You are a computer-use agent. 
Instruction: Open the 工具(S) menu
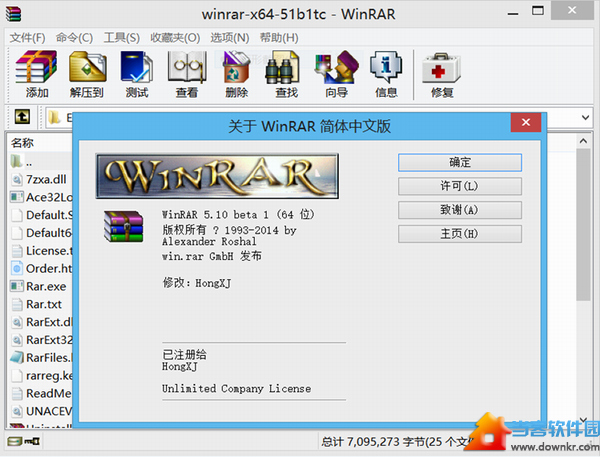[121, 38]
